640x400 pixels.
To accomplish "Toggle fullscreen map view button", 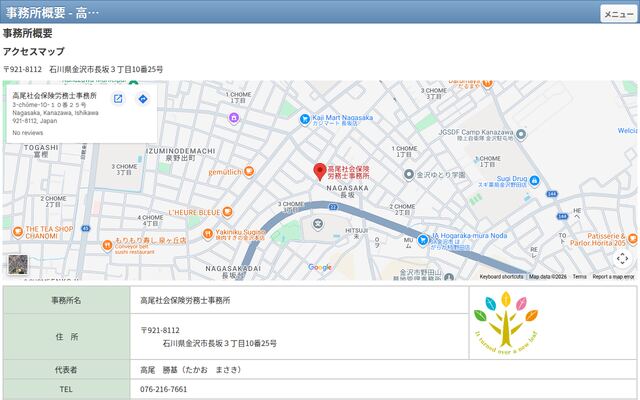I will pyautogui.click(x=622, y=258).
